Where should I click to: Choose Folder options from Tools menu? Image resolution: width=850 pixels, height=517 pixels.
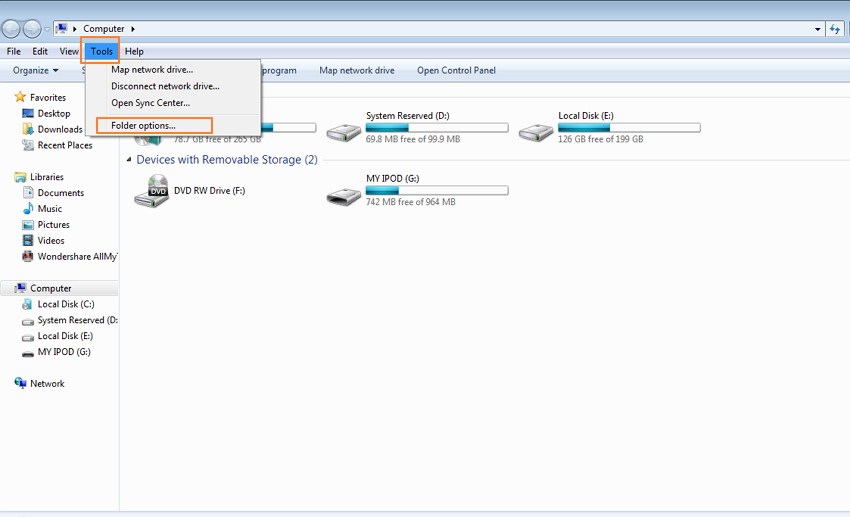(143, 126)
